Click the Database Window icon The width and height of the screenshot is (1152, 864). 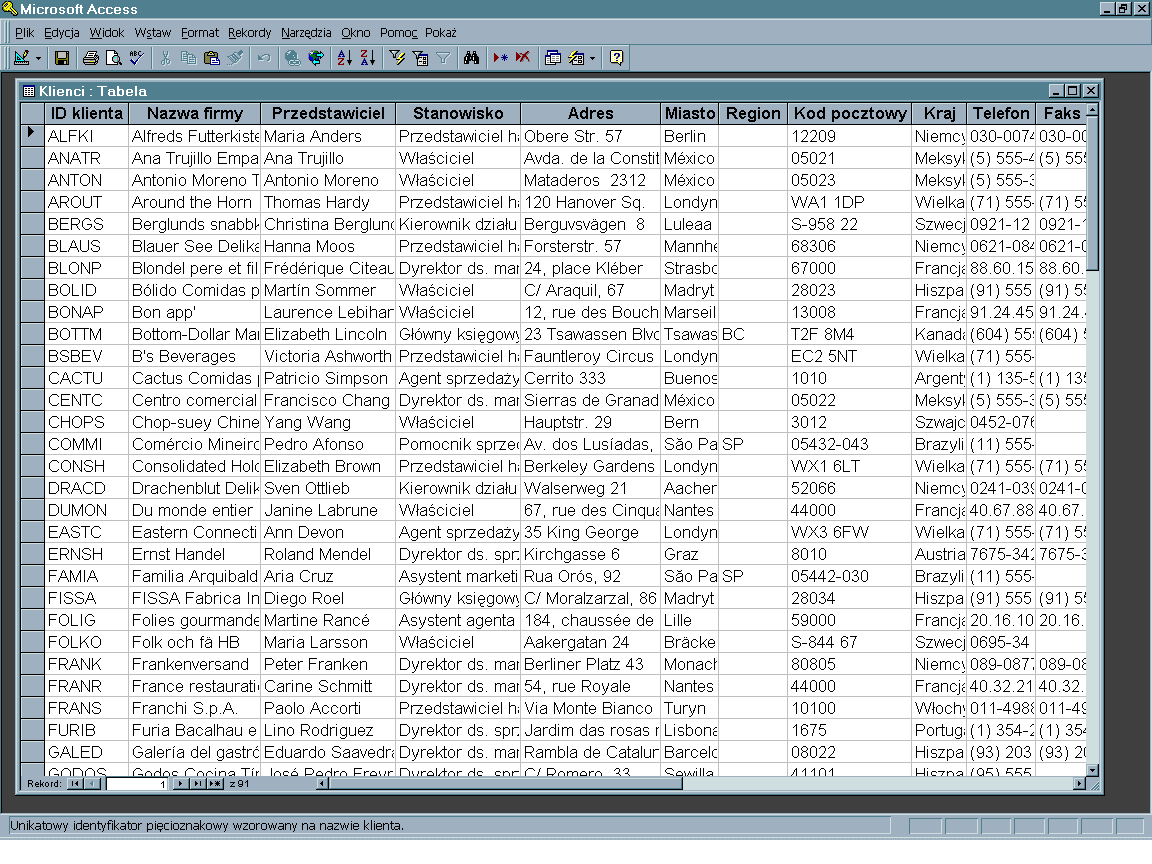pos(552,58)
